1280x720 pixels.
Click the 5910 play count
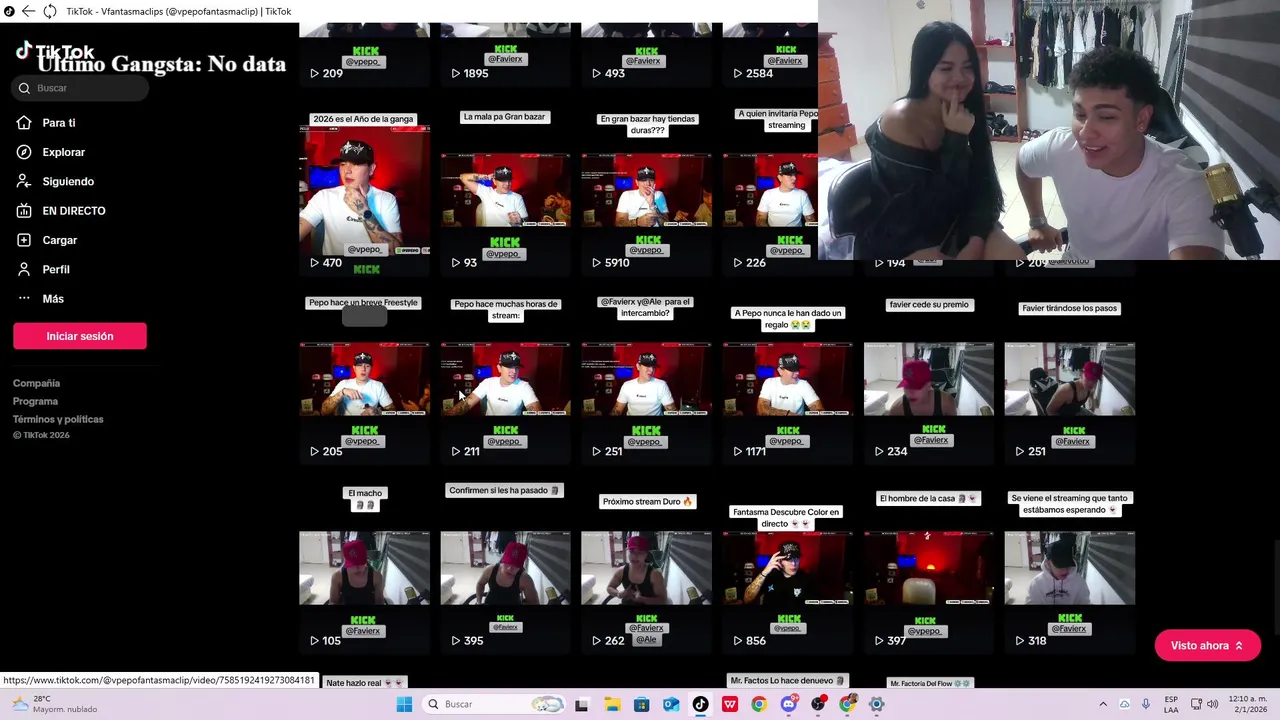tap(610, 263)
